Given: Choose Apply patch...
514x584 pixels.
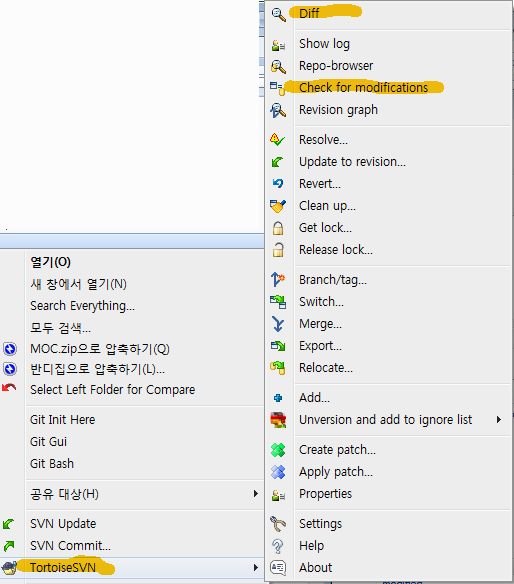Looking at the screenshot, I should tap(336, 472).
